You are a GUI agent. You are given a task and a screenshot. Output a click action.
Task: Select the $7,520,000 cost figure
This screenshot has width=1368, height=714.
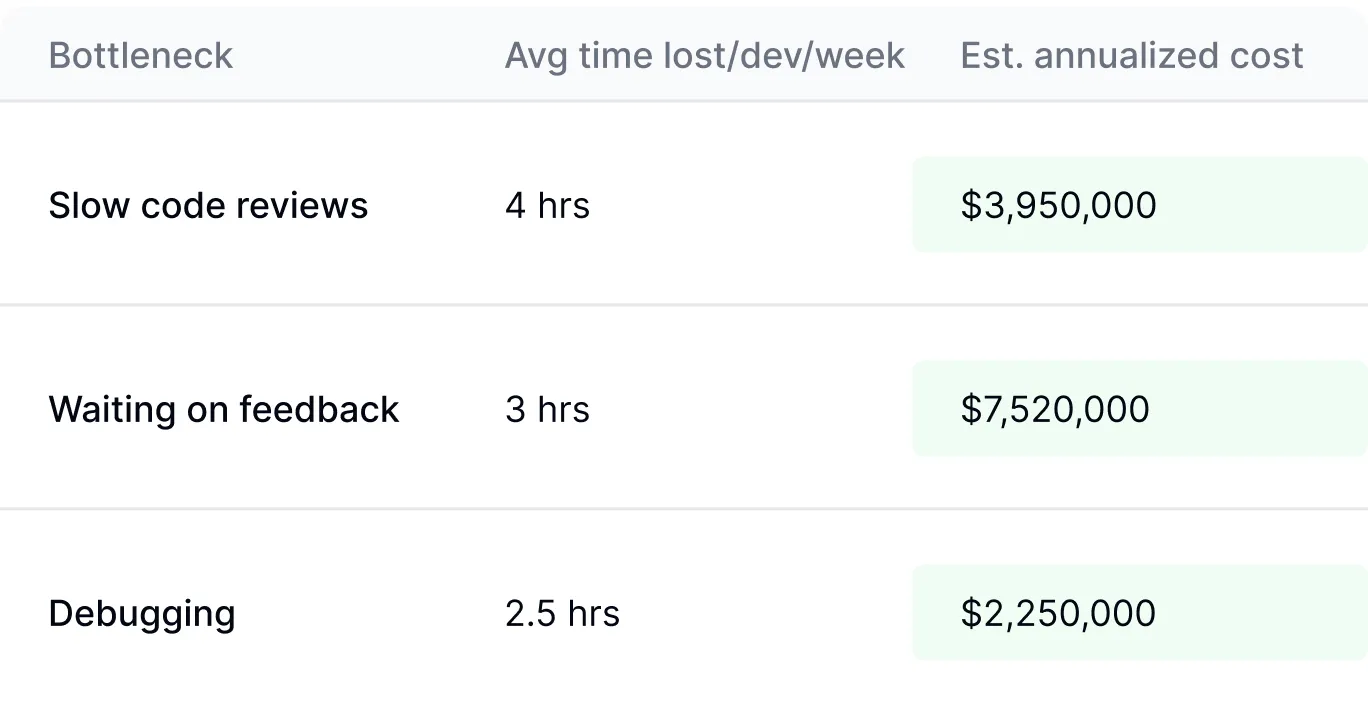[1055, 410]
